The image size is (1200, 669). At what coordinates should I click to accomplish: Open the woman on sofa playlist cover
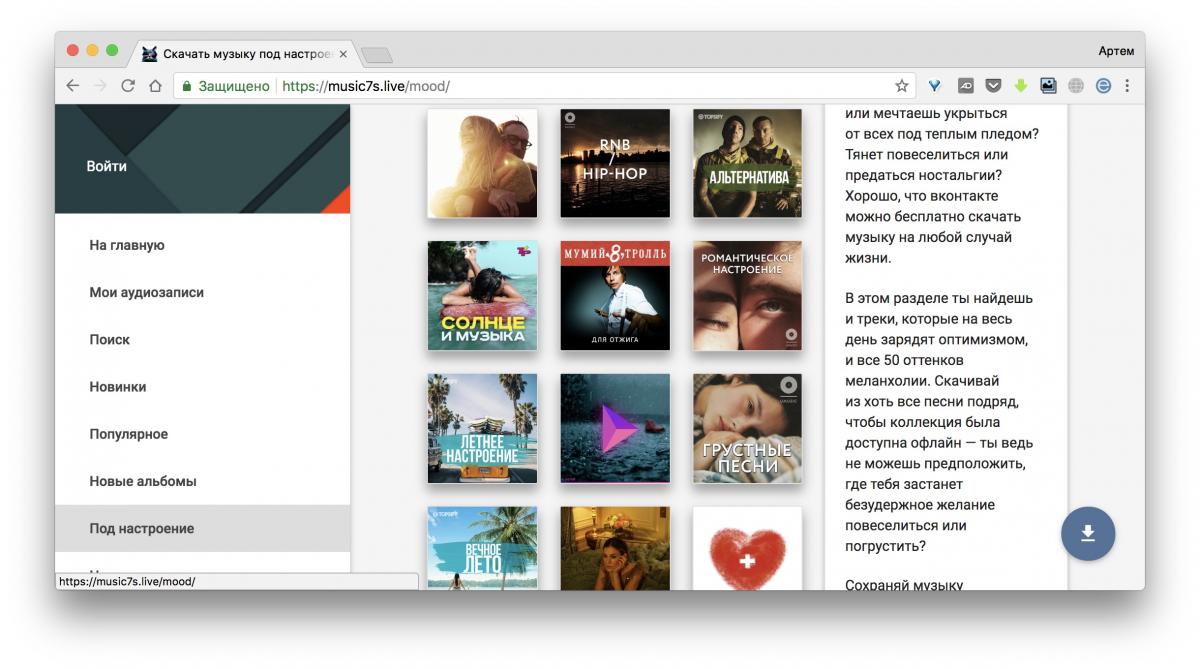[x=615, y=548]
